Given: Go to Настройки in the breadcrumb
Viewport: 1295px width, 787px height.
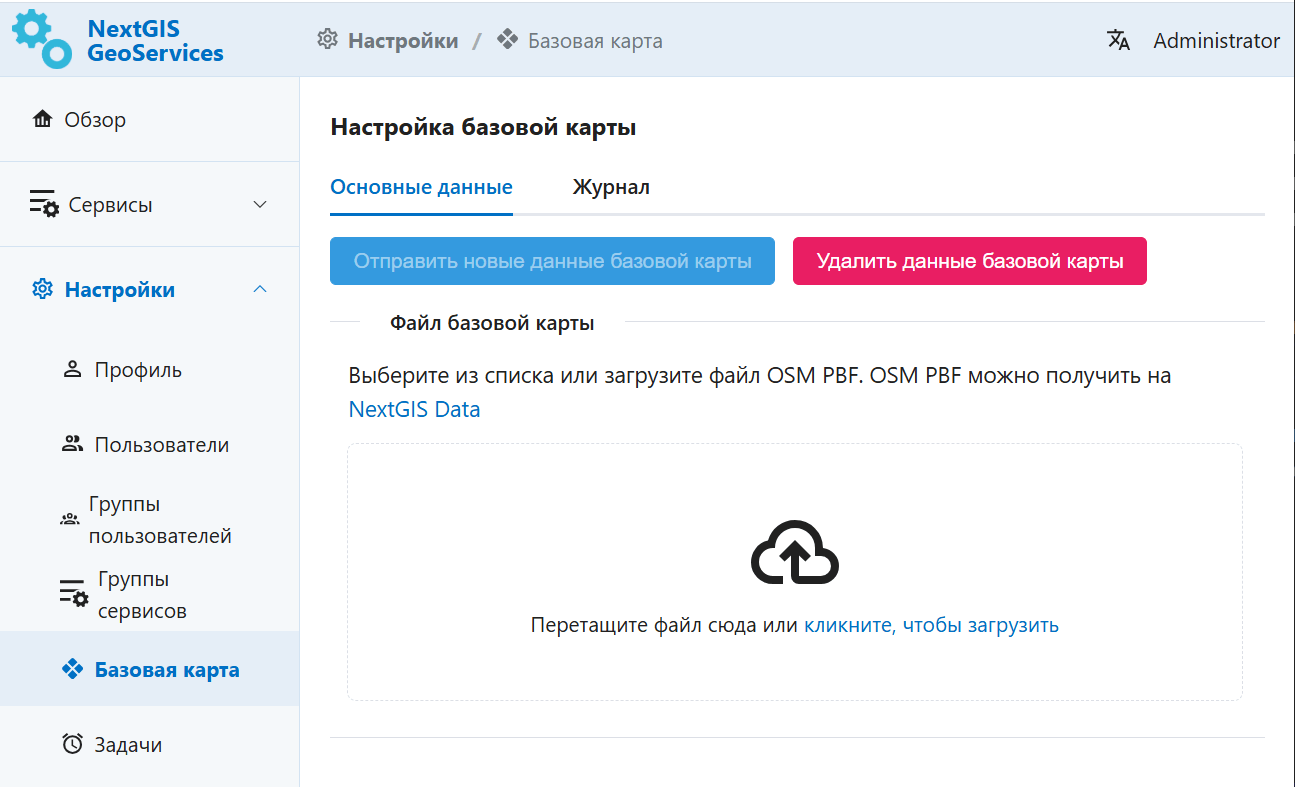Looking at the screenshot, I should pyautogui.click(x=402, y=41).
